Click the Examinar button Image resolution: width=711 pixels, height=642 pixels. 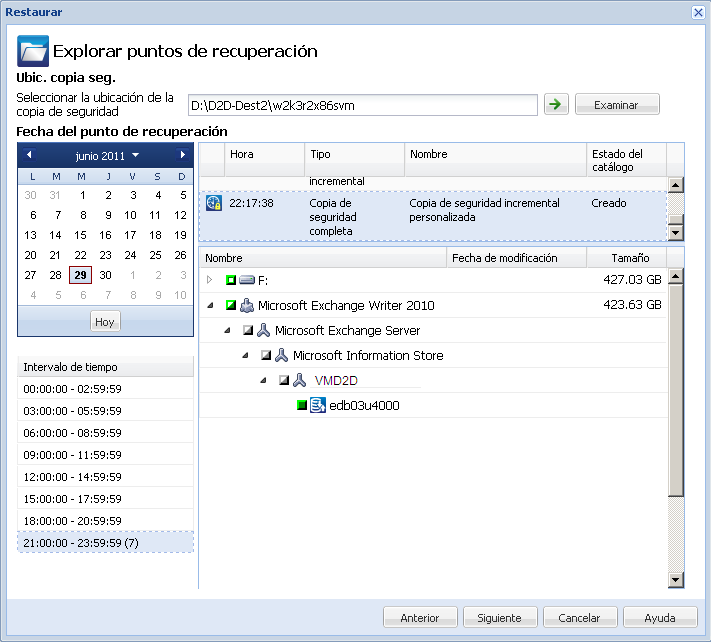coord(616,105)
